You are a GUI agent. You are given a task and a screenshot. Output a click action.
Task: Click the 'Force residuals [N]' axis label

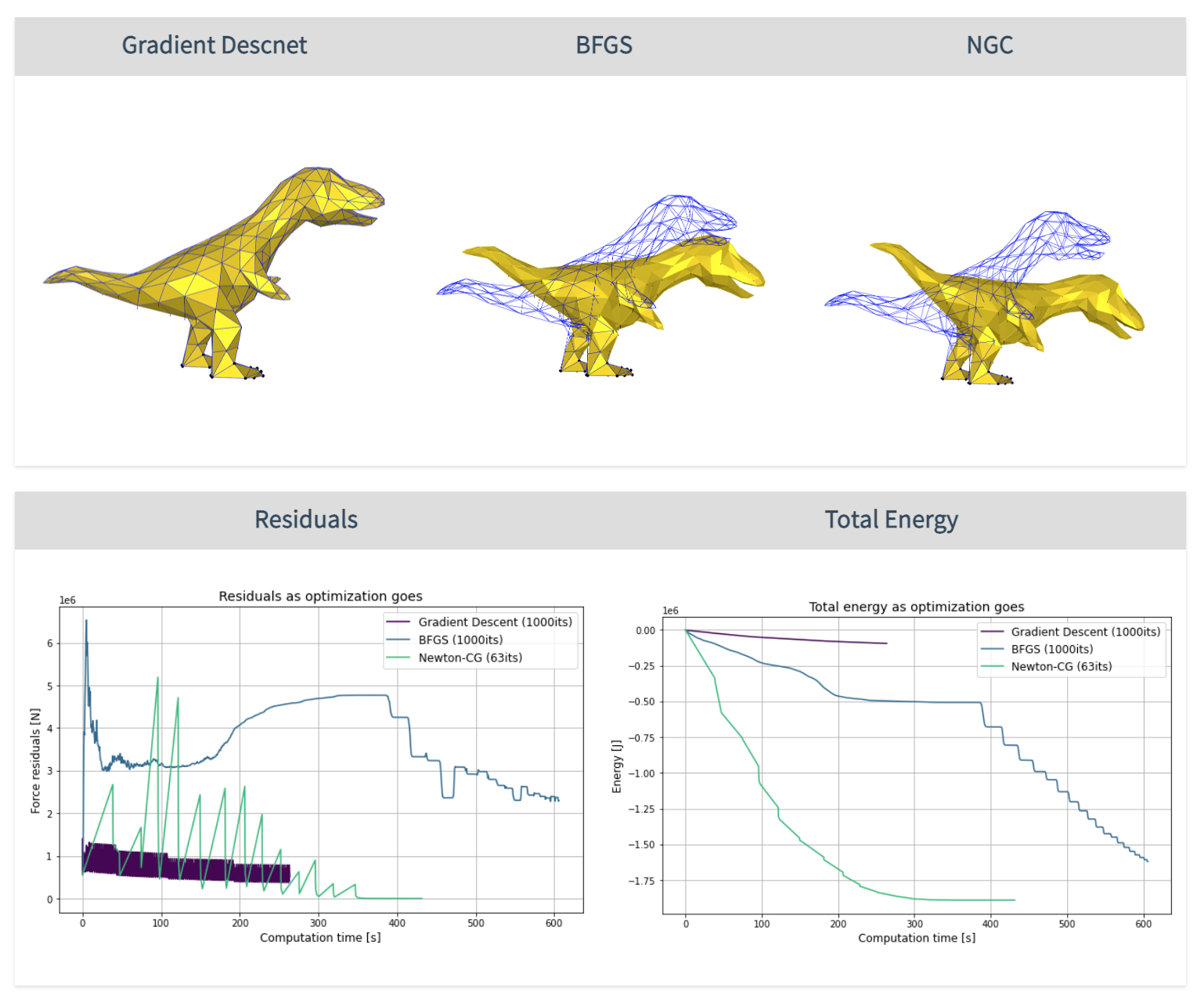pyautogui.click(x=35, y=761)
